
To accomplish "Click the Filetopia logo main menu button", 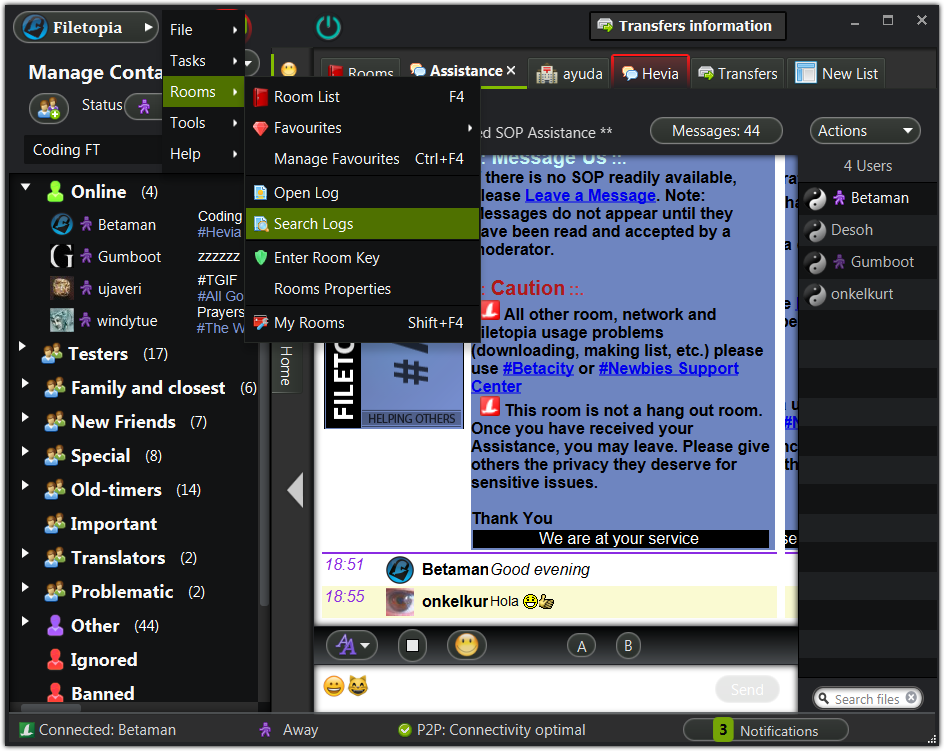I will (86, 27).
